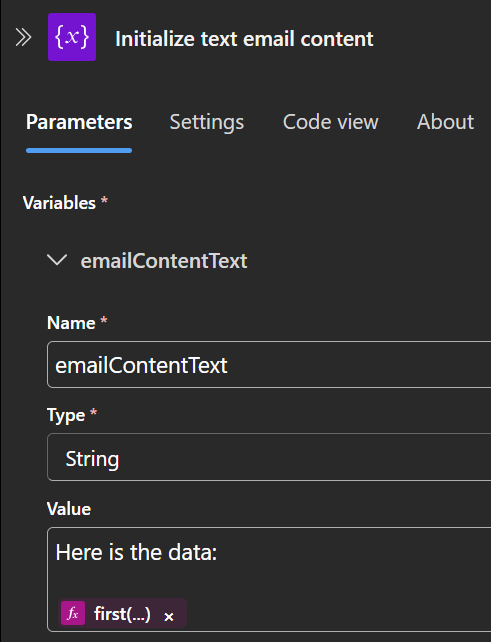Switch to the Settings tab
491x642 pixels.
206,122
